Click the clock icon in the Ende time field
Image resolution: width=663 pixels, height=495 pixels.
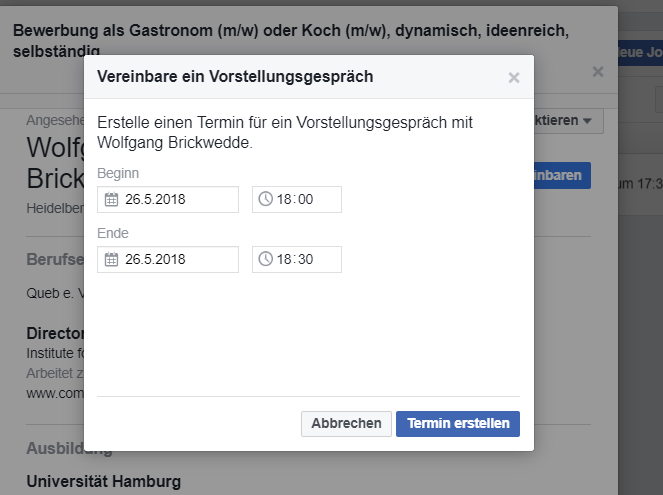coord(265,260)
